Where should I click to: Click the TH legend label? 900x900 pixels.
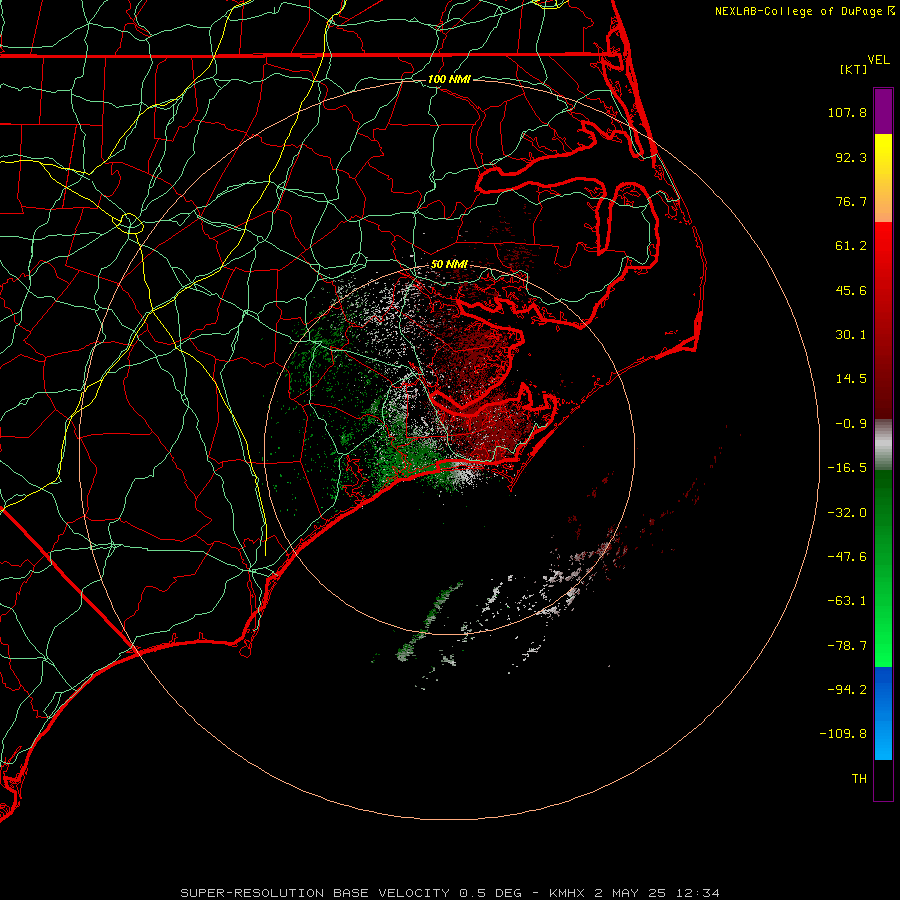(859, 779)
